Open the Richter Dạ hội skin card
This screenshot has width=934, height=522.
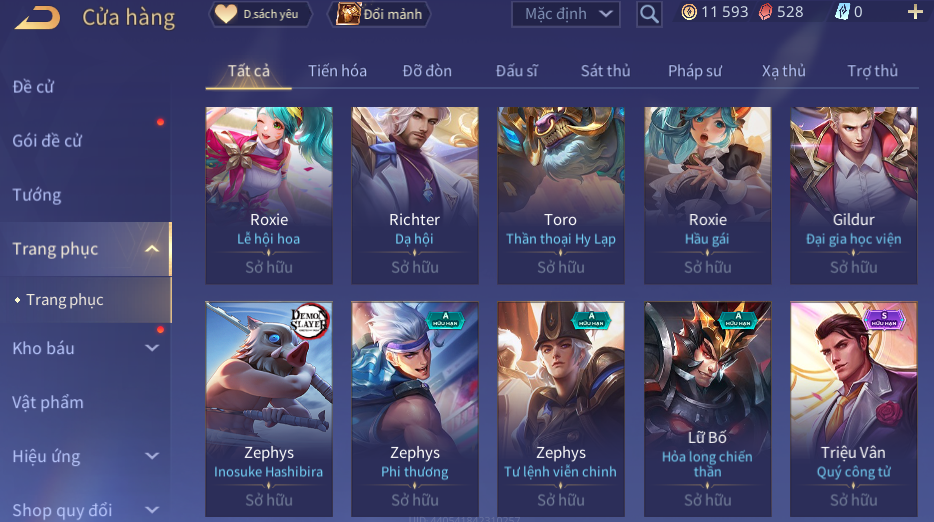click(x=415, y=195)
